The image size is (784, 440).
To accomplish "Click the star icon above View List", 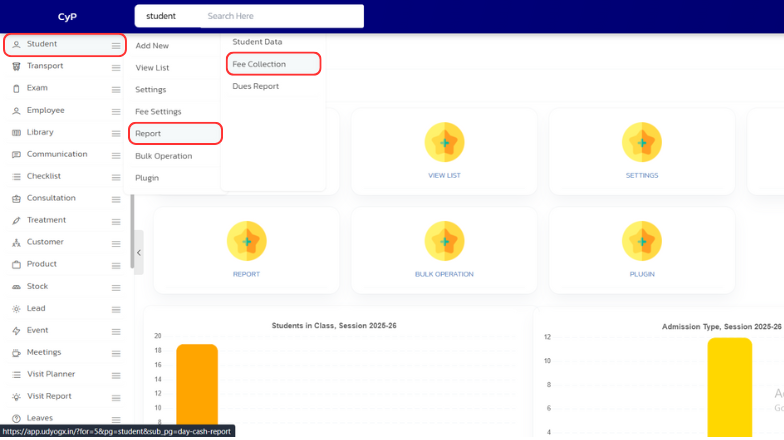I will (444, 143).
